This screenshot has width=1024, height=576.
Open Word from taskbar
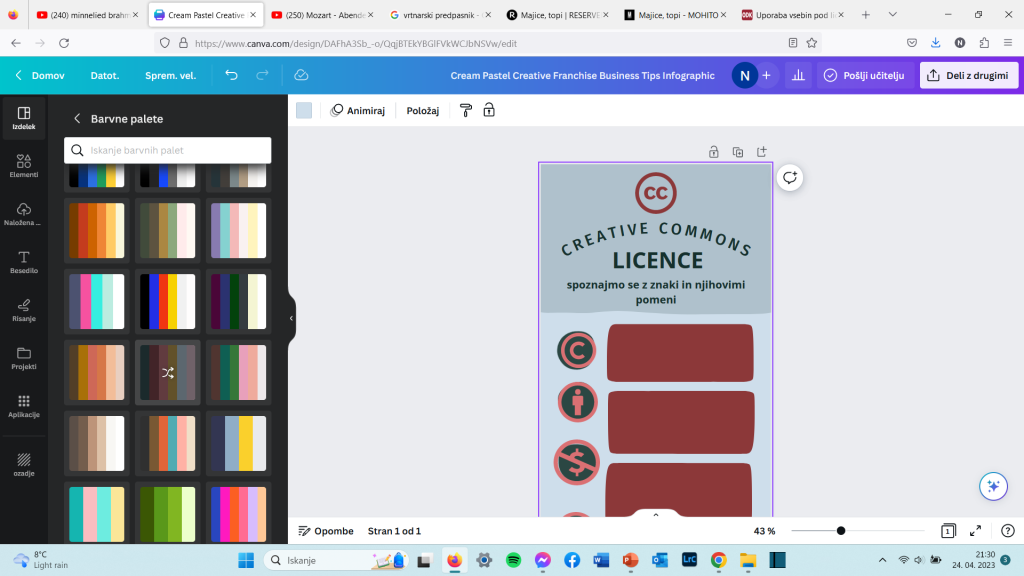[601, 560]
